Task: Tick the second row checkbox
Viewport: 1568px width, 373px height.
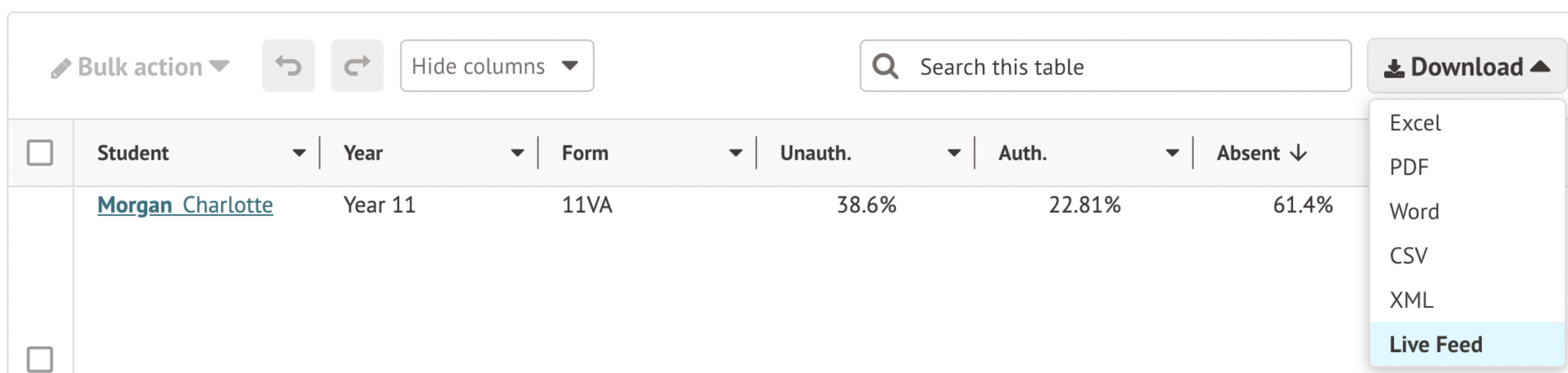Action: [40, 359]
